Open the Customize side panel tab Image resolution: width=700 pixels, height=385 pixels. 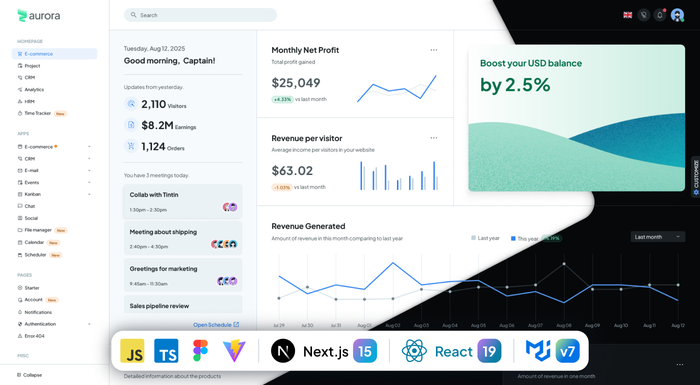click(x=696, y=176)
